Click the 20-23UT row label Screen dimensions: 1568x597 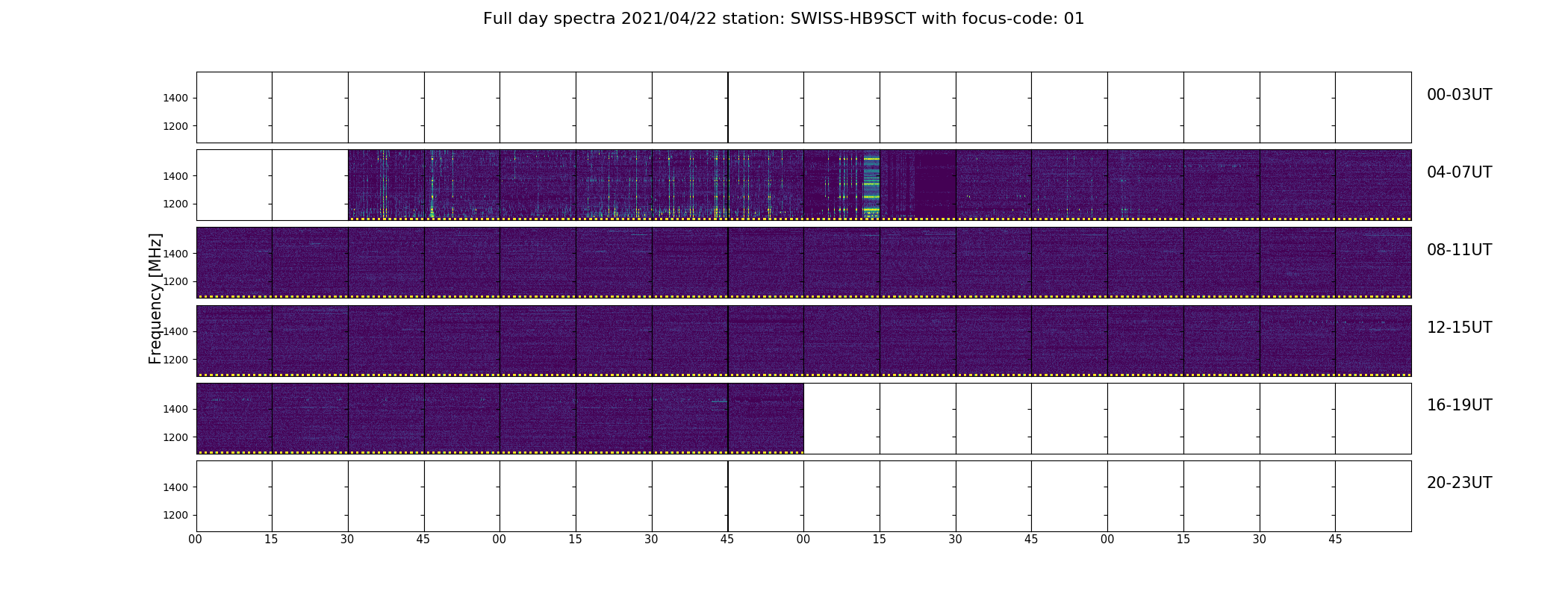tap(1459, 483)
